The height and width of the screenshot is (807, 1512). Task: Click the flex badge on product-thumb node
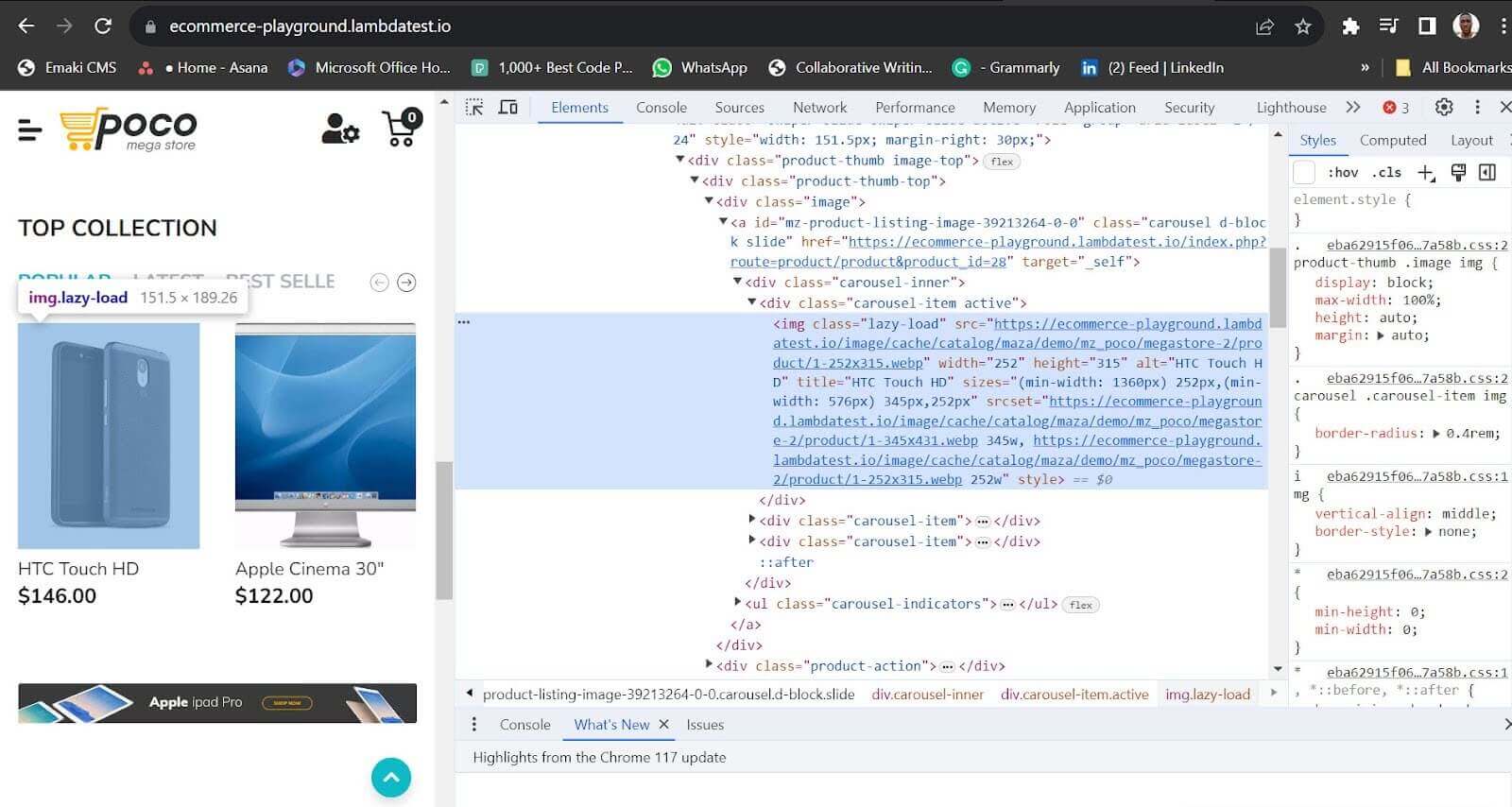(1003, 162)
